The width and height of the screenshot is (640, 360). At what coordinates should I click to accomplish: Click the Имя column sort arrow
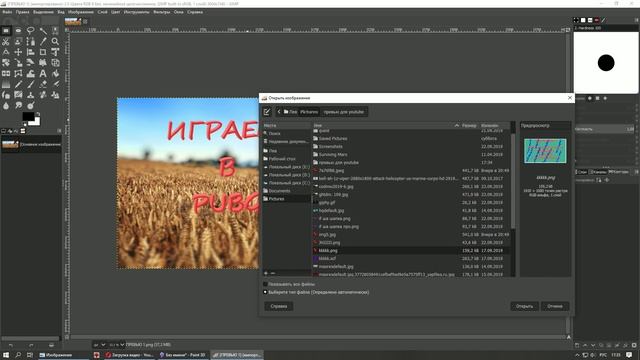tap(457, 126)
